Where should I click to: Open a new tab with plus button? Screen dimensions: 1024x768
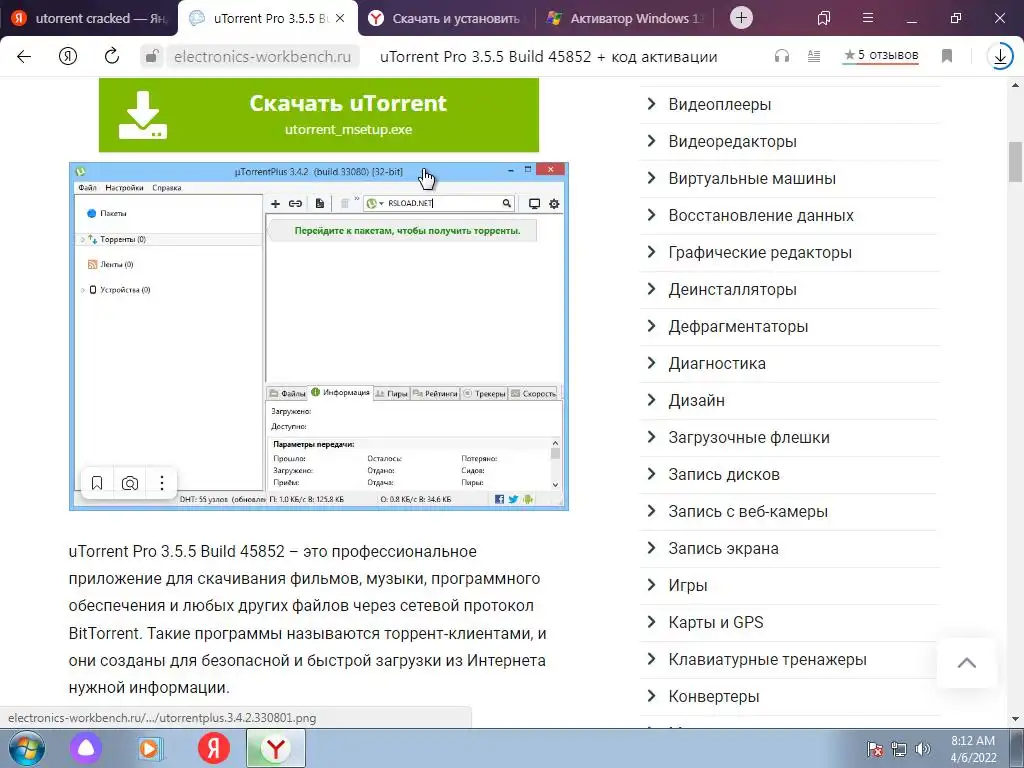(741, 18)
